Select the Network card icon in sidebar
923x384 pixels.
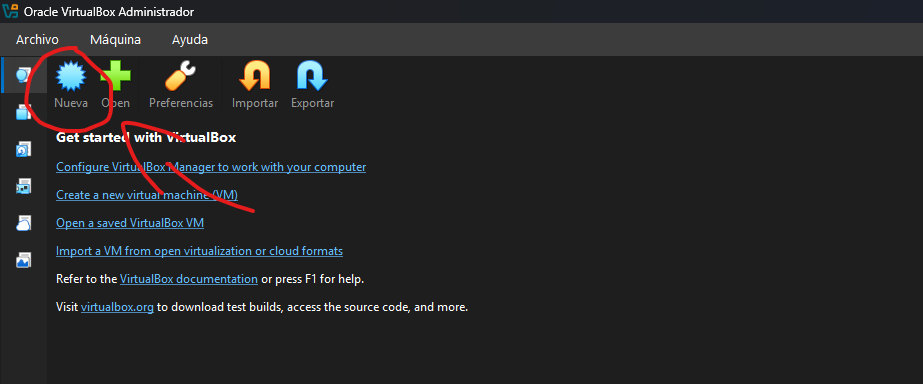(x=24, y=186)
